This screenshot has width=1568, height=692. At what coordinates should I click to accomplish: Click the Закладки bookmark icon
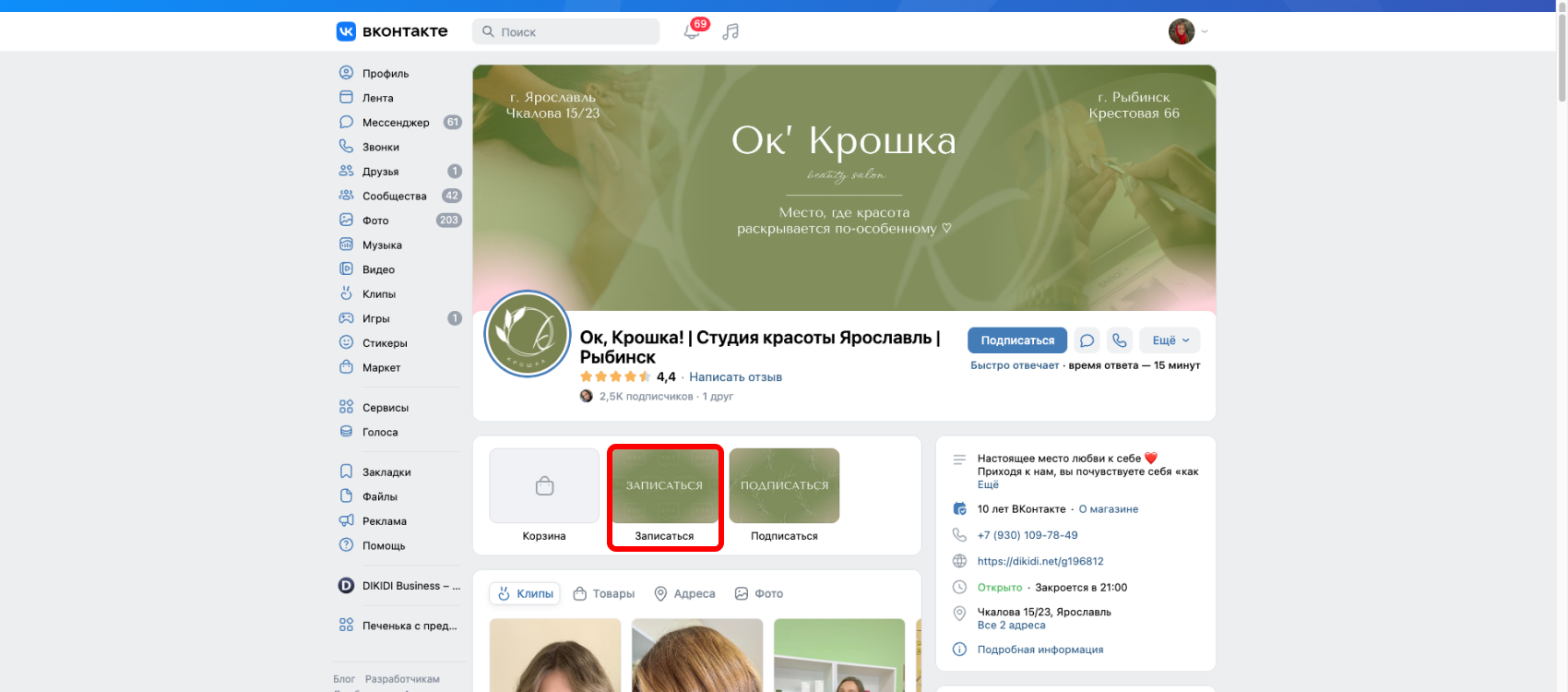pos(346,471)
